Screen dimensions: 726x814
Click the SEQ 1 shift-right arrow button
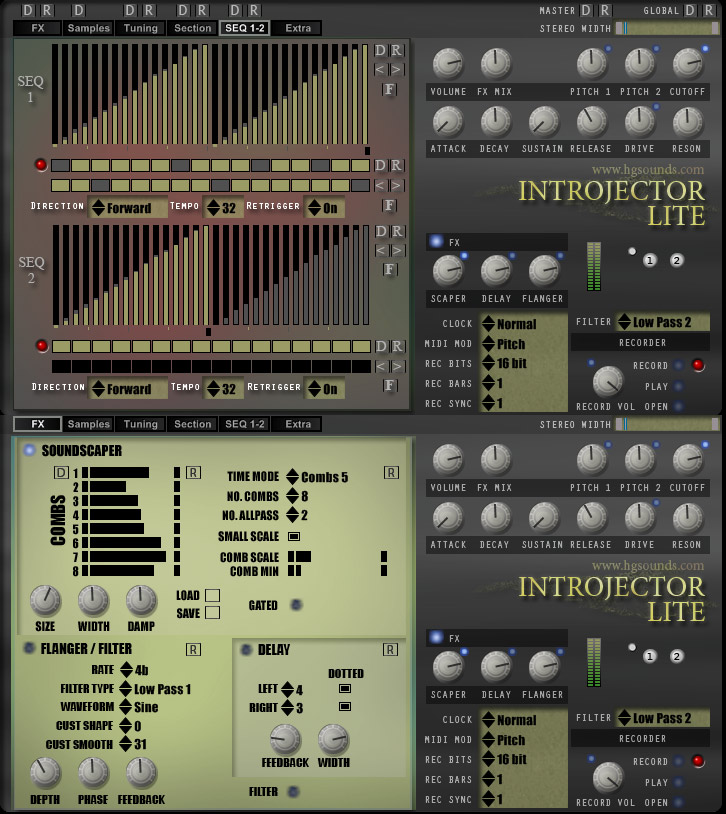point(396,70)
